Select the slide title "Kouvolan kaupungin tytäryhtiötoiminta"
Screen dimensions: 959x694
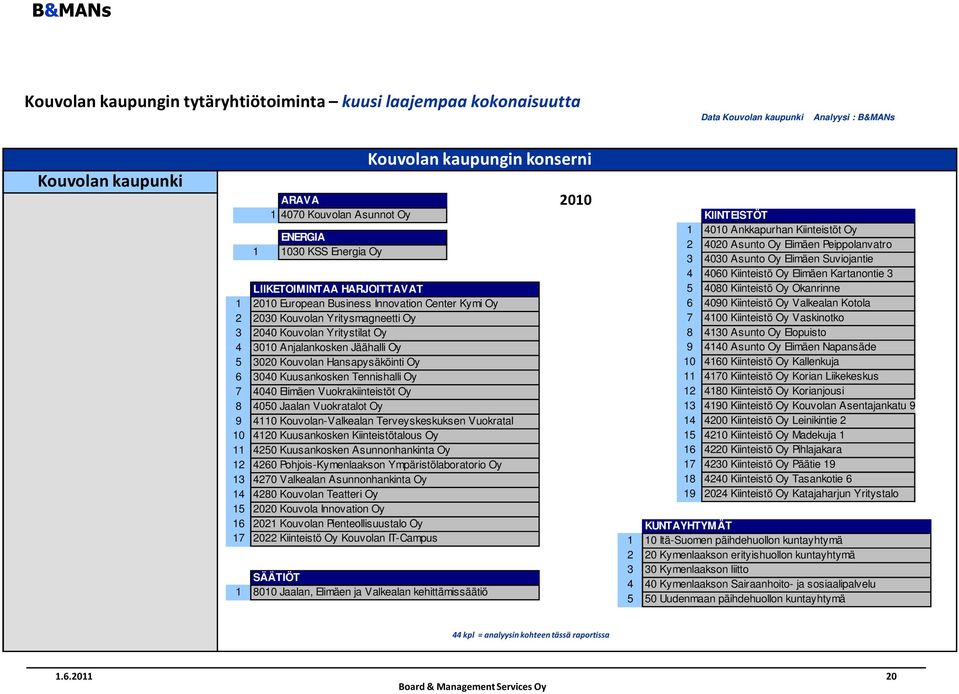(175, 102)
